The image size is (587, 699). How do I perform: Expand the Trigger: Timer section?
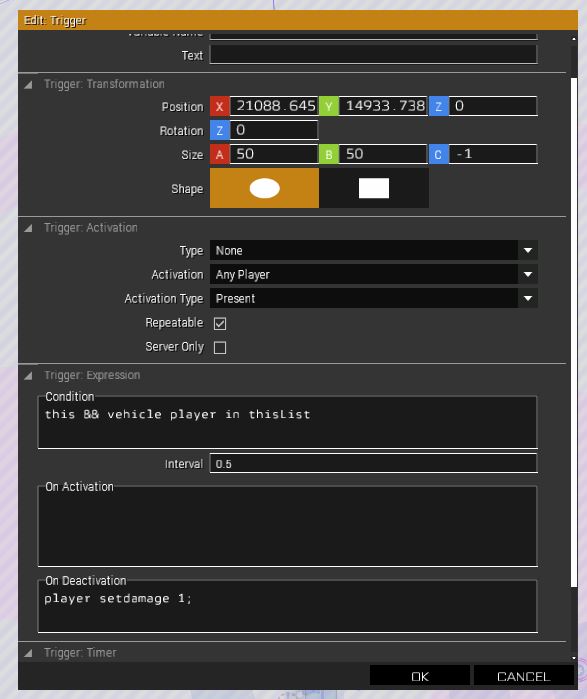point(29,653)
